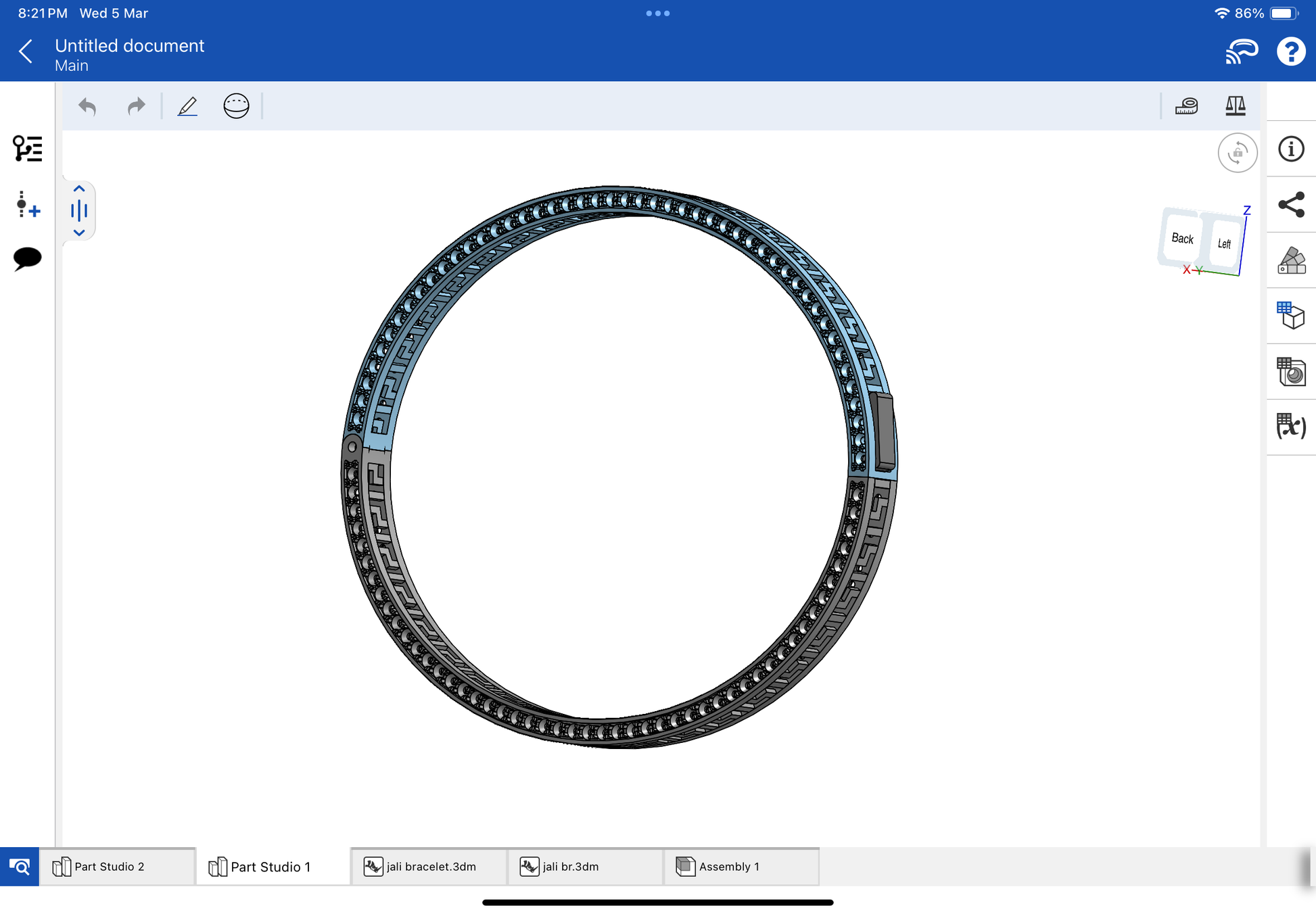Open the Assembly 1 tab

pyautogui.click(x=729, y=867)
